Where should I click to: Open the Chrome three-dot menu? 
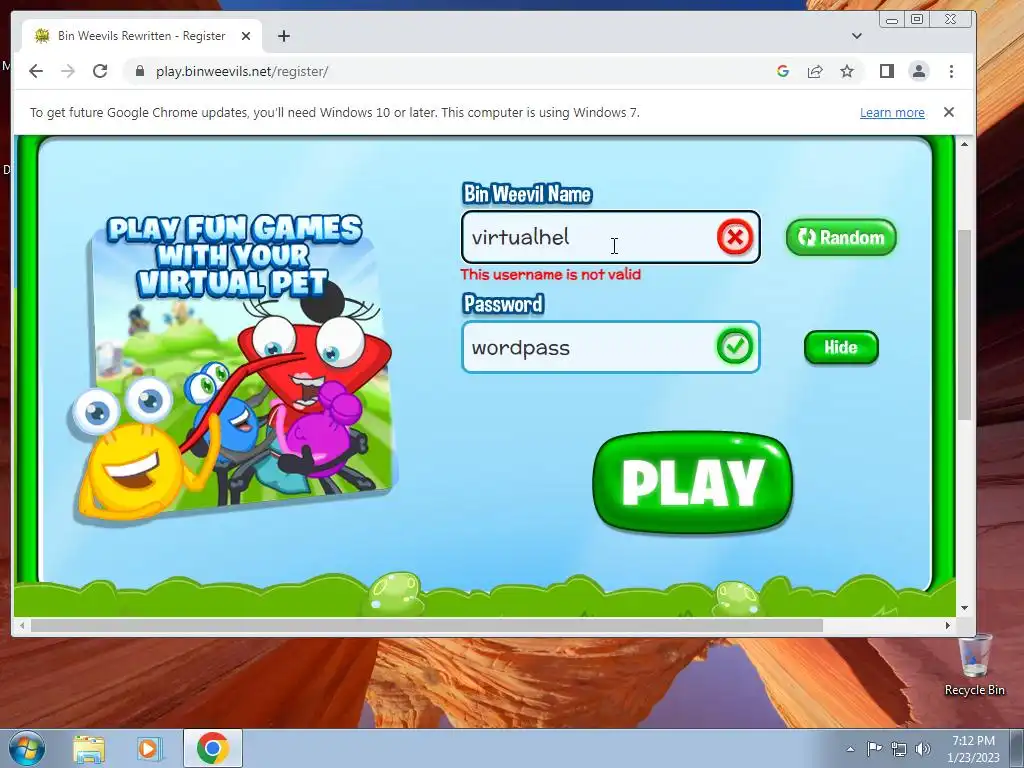pyautogui.click(x=952, y=71)
